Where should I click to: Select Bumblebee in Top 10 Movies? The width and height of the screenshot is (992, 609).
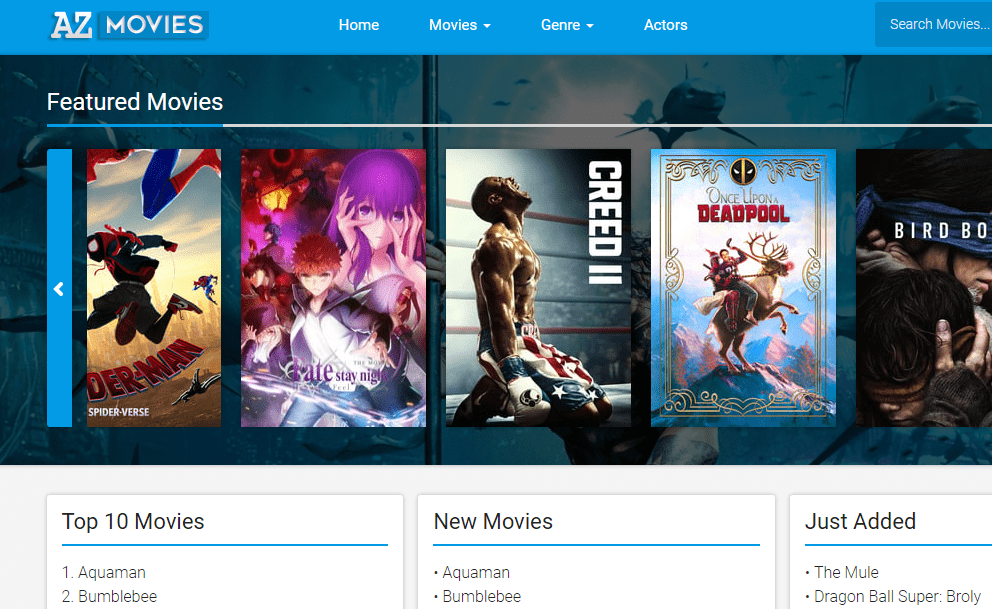point(118,596)
